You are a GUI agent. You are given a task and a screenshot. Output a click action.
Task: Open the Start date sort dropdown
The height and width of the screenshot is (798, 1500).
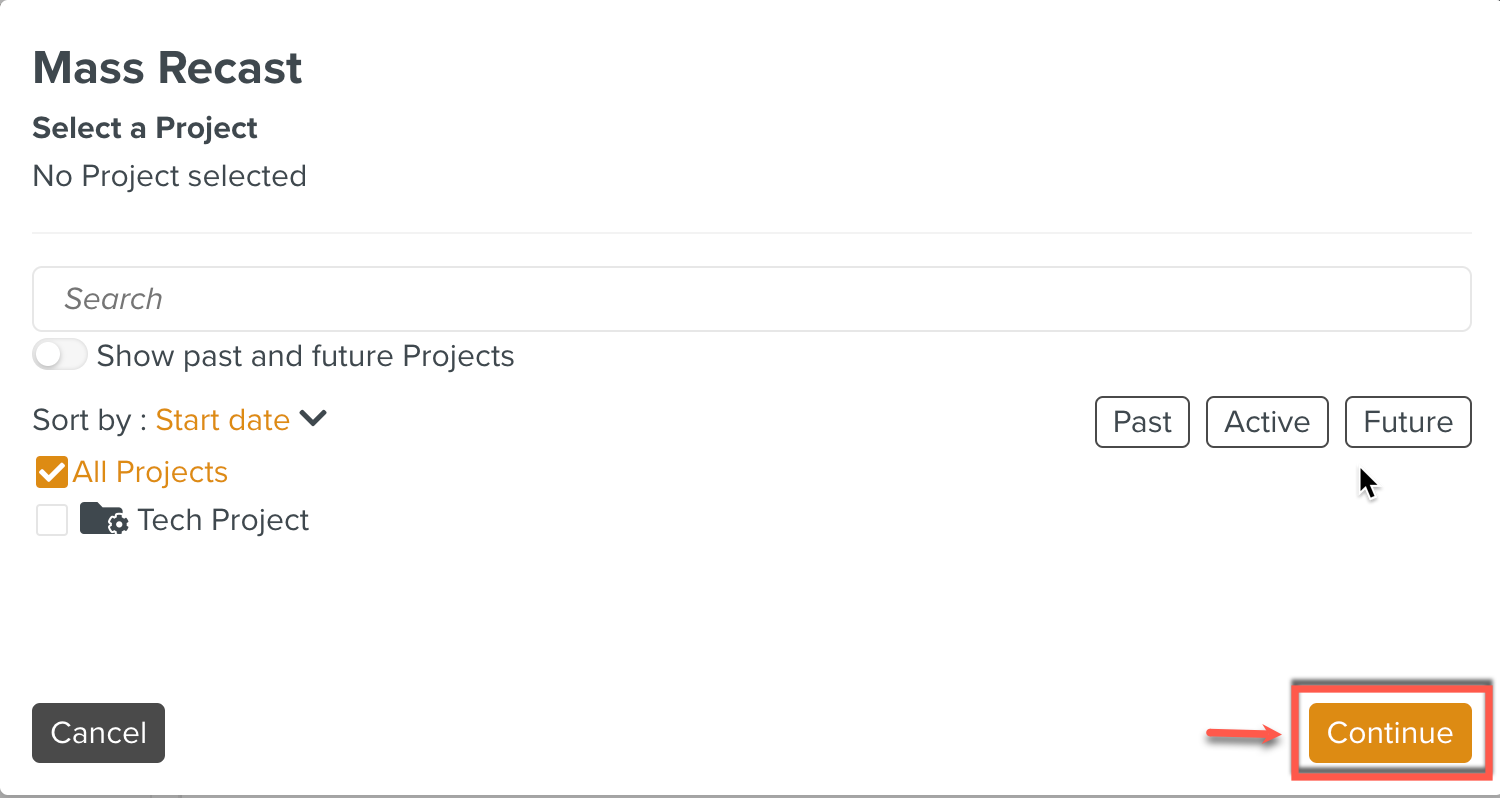(x=223, y=420)
